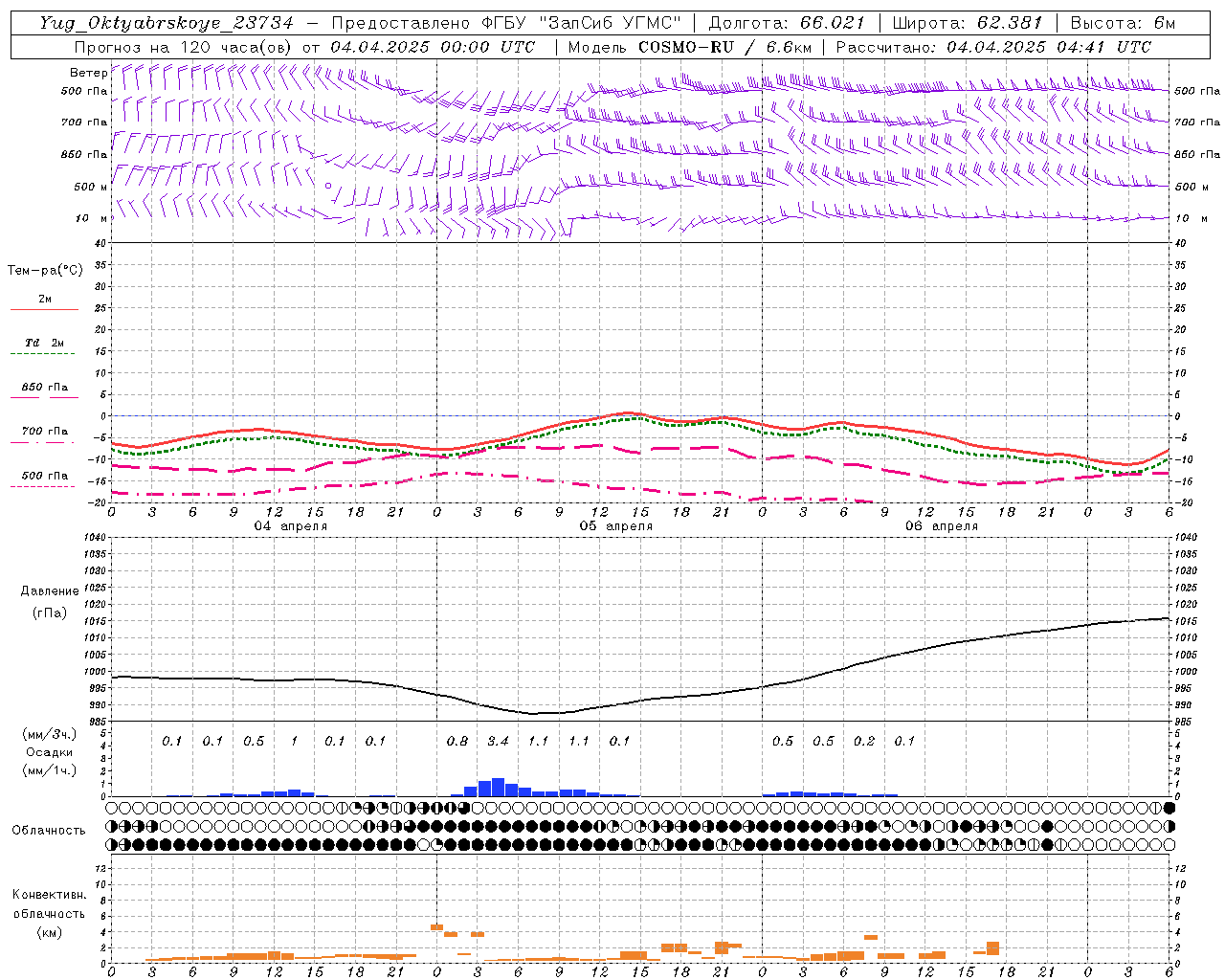
Task: Click the 05 апреля date label
Action: (616, 526)
